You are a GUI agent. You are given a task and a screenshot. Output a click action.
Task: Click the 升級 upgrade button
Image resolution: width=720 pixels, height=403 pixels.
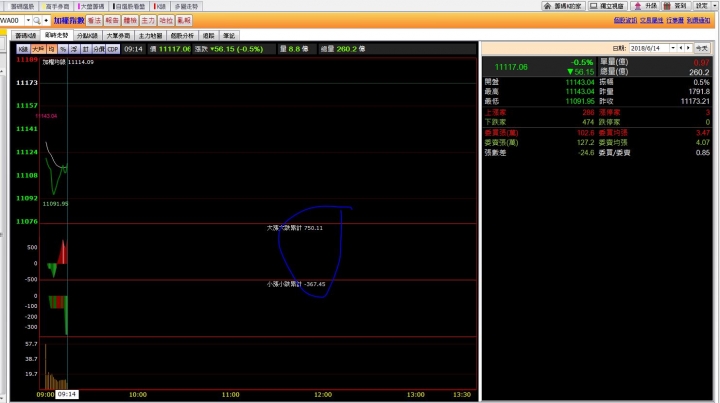646,6
